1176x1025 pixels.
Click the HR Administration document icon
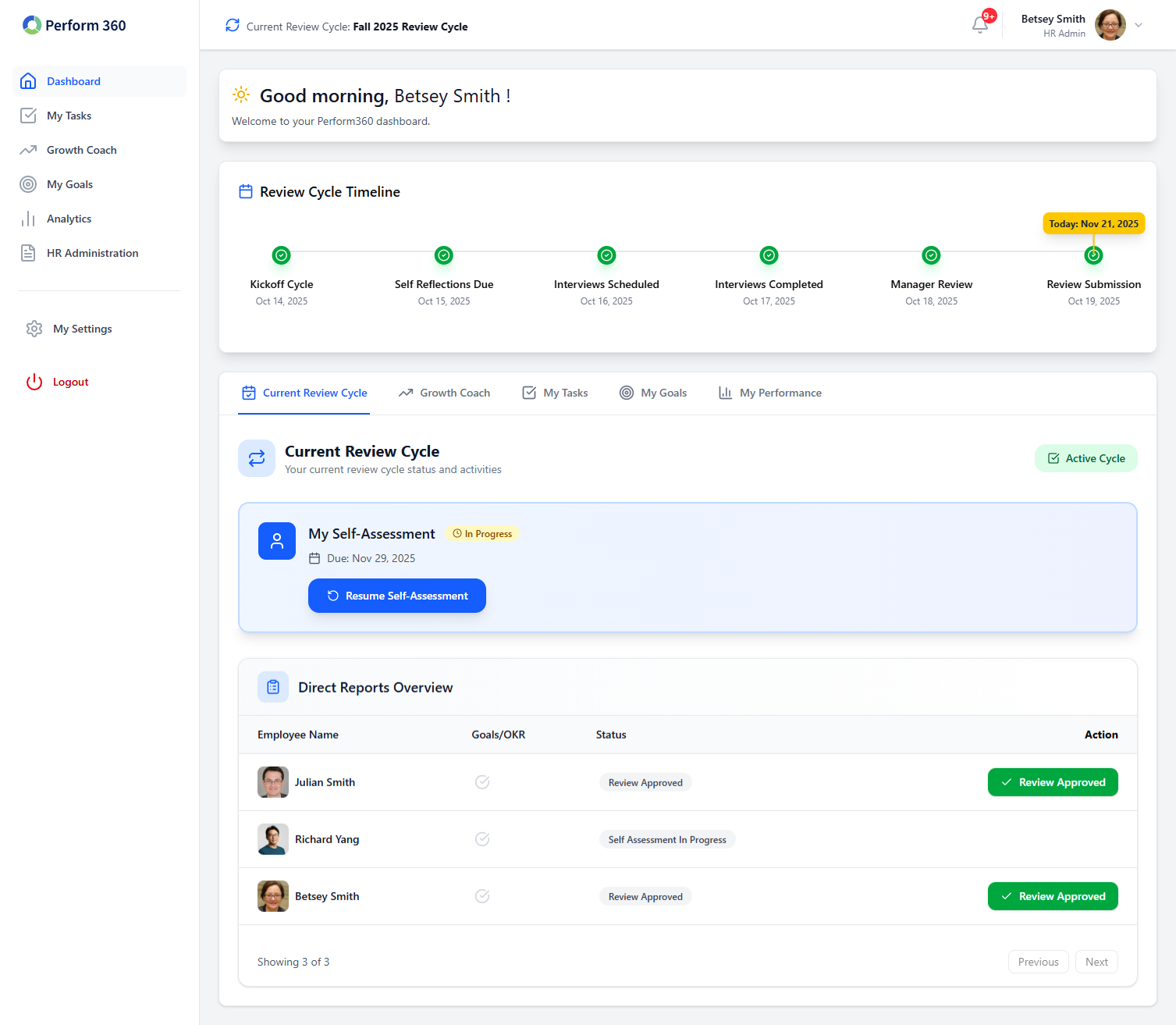click(28, 253)
